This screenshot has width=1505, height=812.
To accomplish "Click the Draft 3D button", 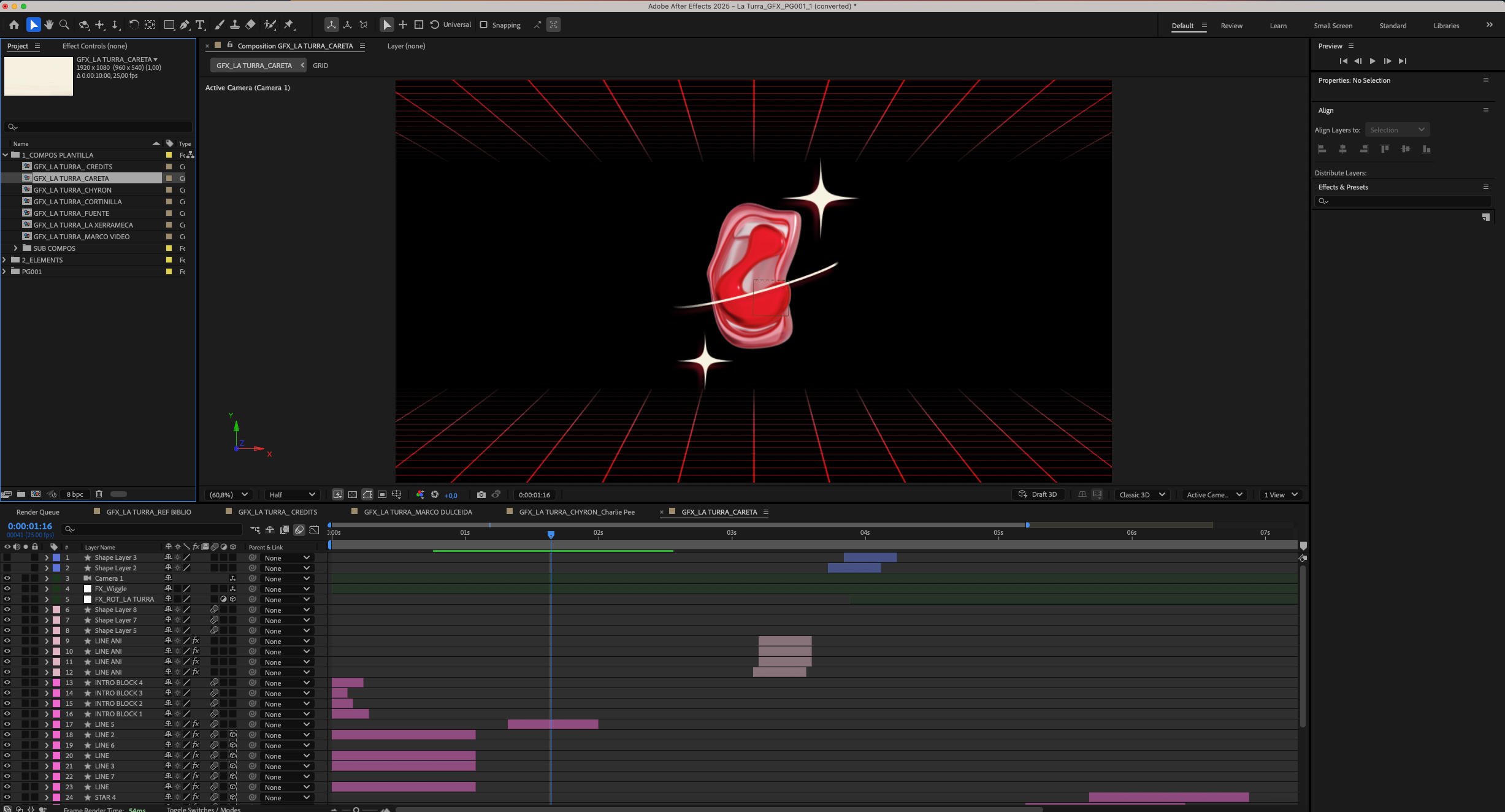I will click(1038, 495).
